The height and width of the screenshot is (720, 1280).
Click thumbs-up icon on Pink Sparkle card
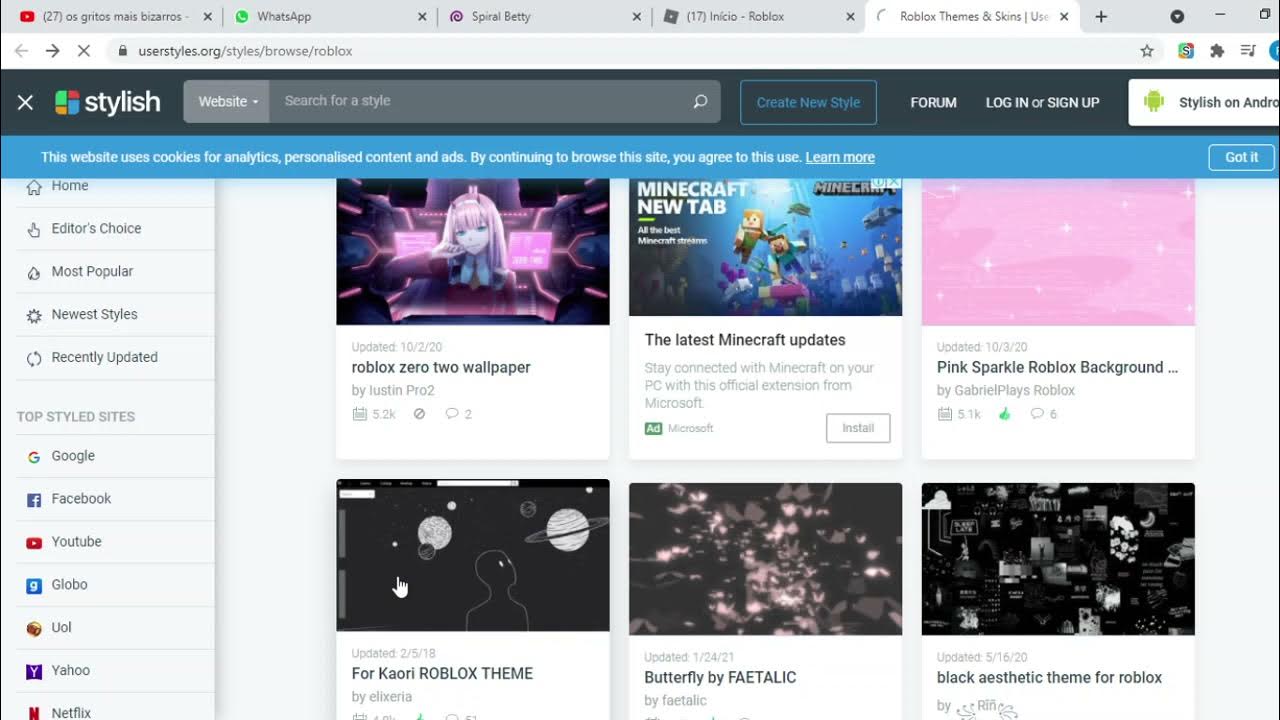pos(1005,414)
